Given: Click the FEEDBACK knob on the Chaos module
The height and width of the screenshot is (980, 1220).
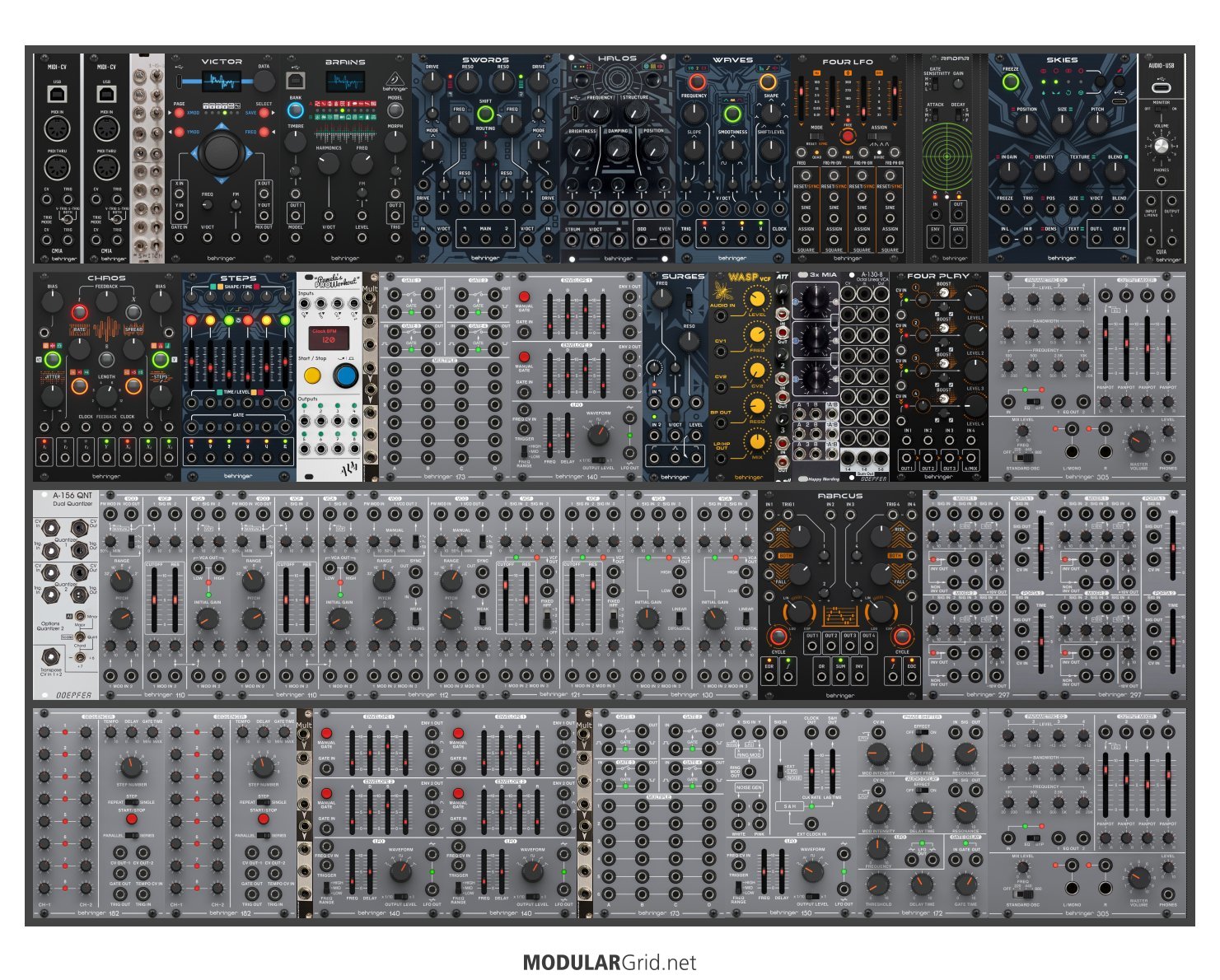Looking at the screenshot, I should (x=106, y=301).
